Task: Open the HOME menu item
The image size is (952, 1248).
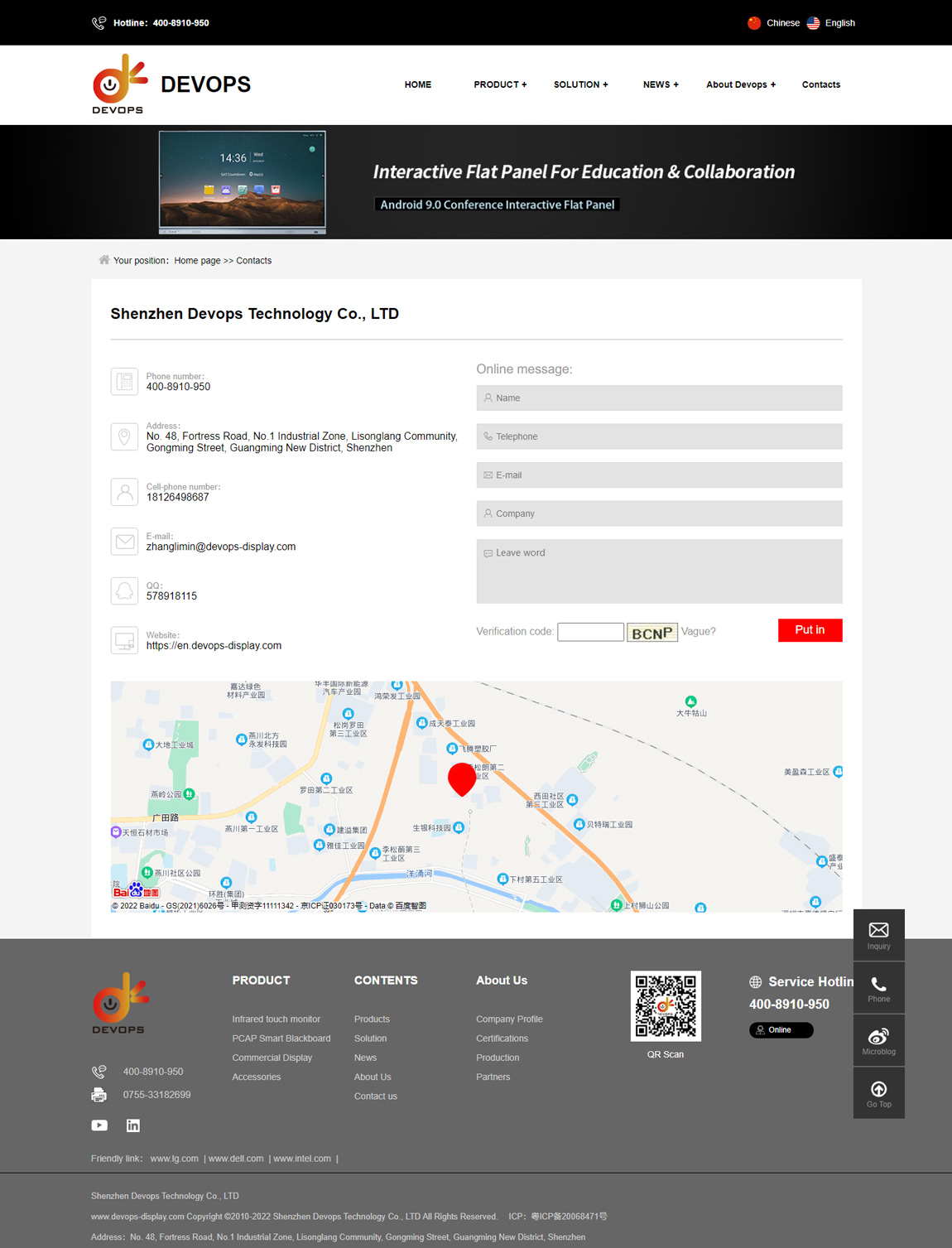Action: pos(418,84)
